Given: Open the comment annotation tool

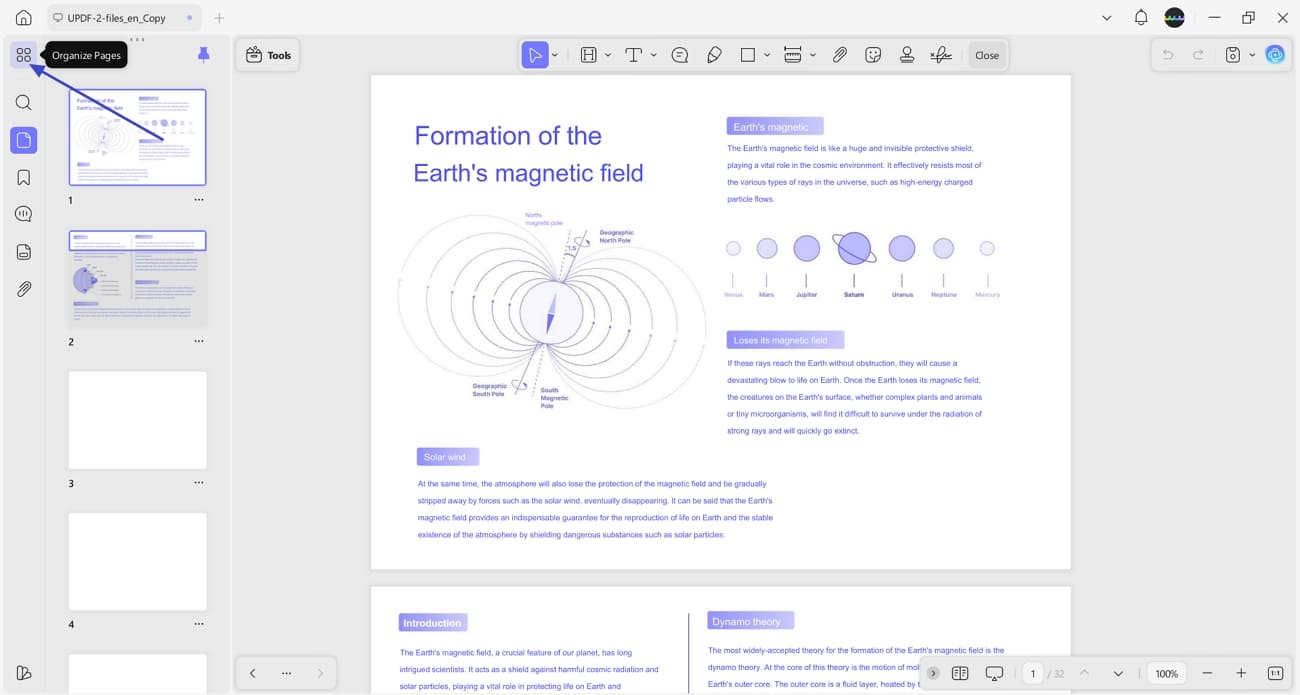Looking at the screenshot, I should coord(679,55).
